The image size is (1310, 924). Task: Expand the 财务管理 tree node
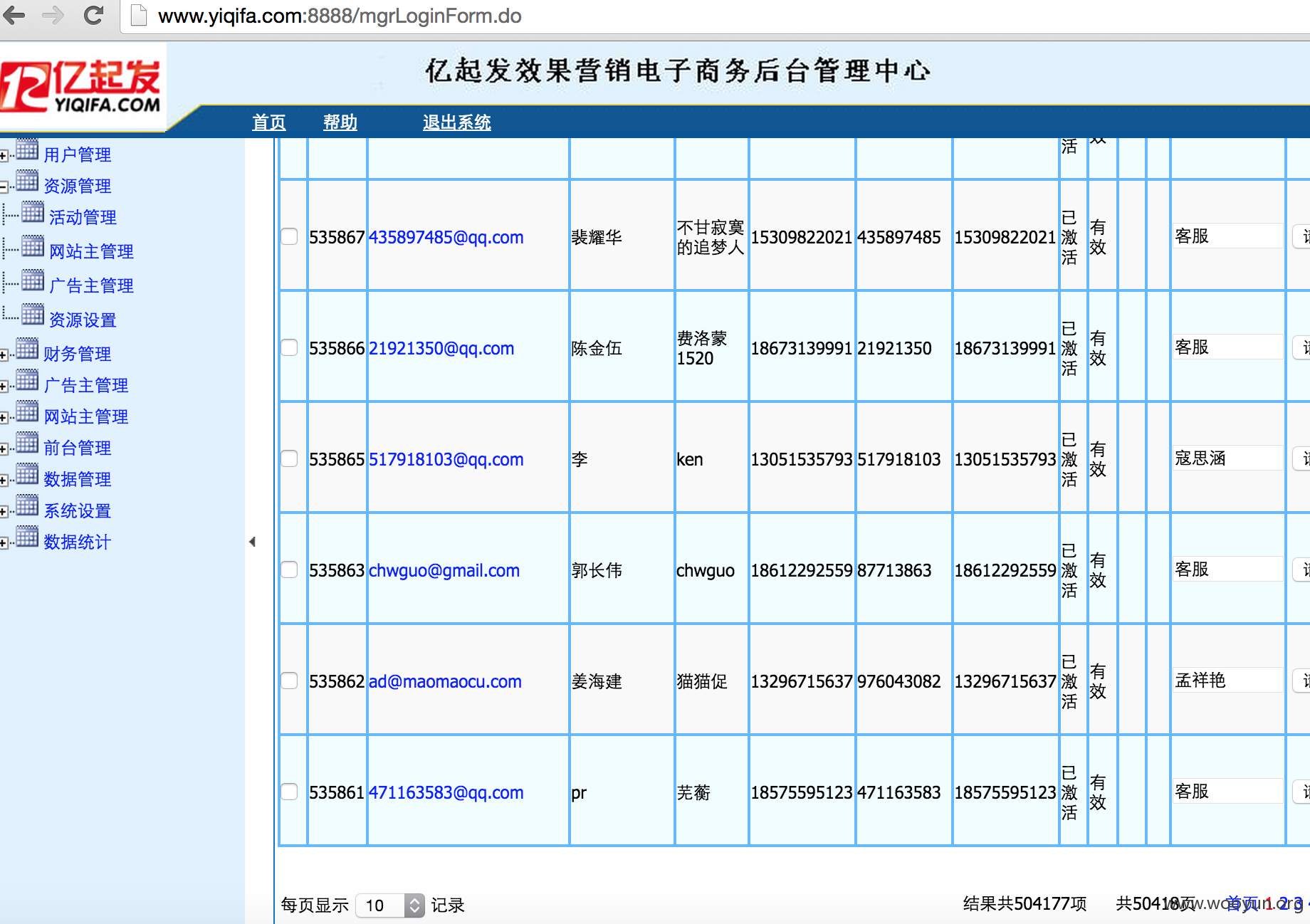(4, 355)
